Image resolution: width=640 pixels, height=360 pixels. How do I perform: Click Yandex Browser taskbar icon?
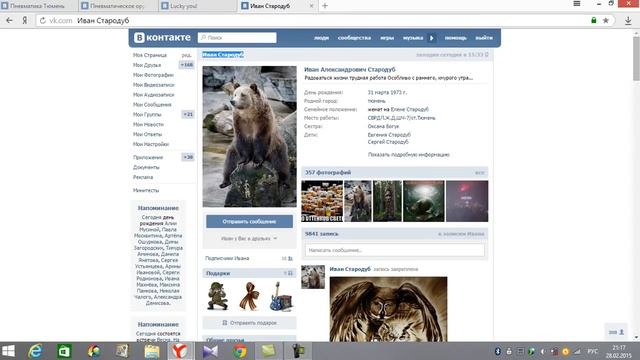pyautogui.click(x=180, y=351)
